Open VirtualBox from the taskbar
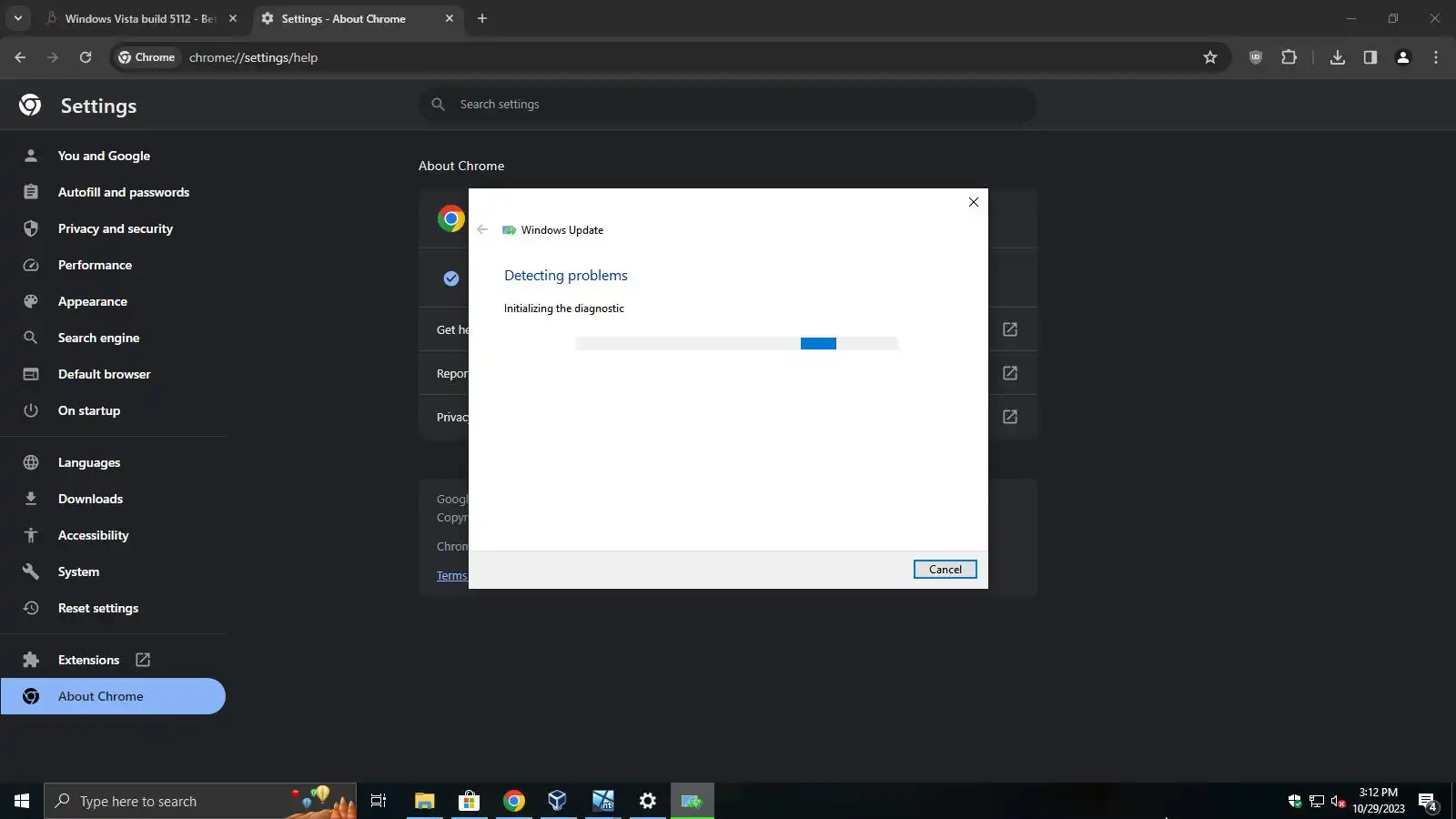 [558, 801]
